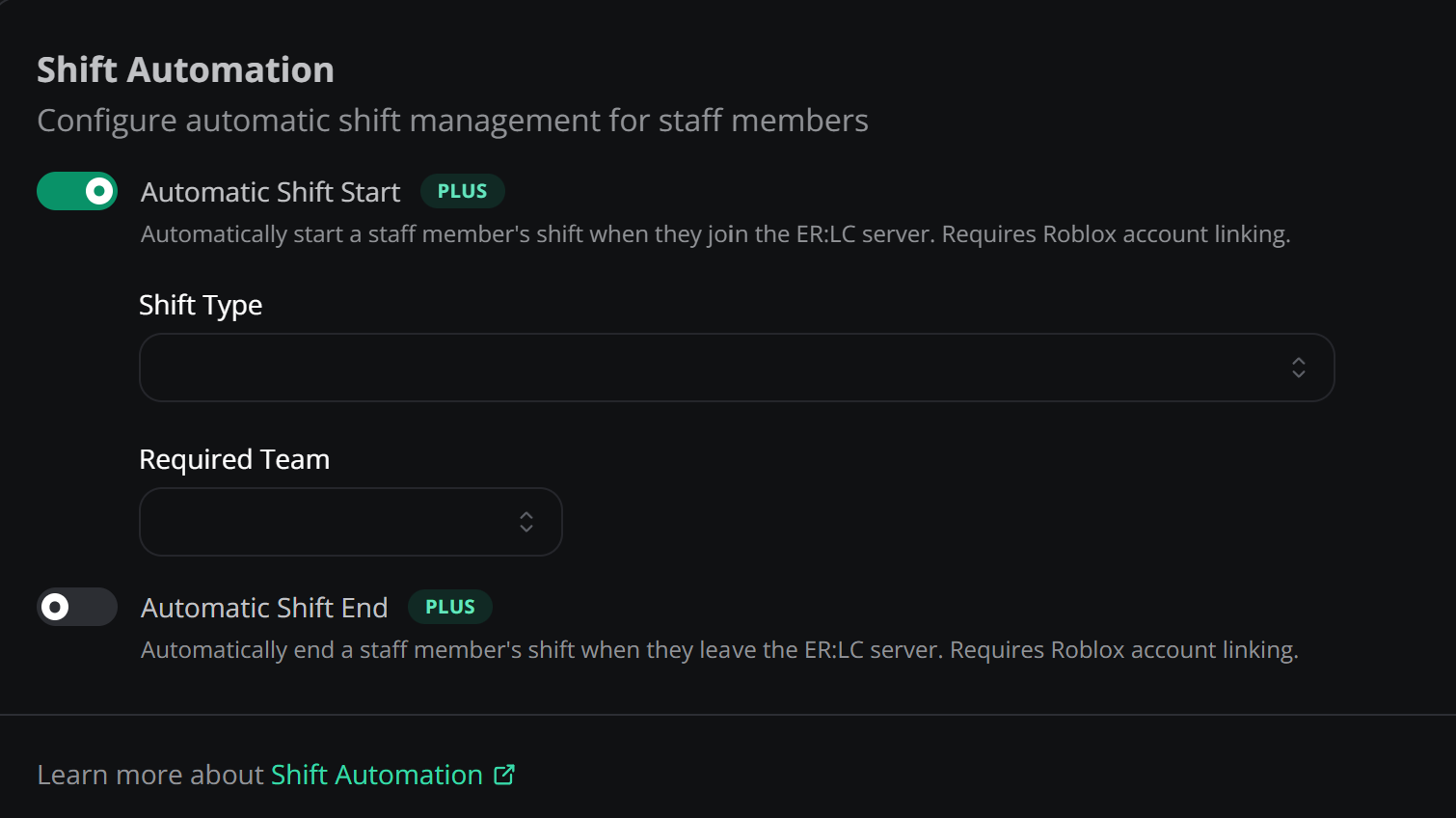The width and height of the screenshot is (1456, 818).
Task: Click the PLUS badge next to Automatic Shift End
Action: (449, 607)
